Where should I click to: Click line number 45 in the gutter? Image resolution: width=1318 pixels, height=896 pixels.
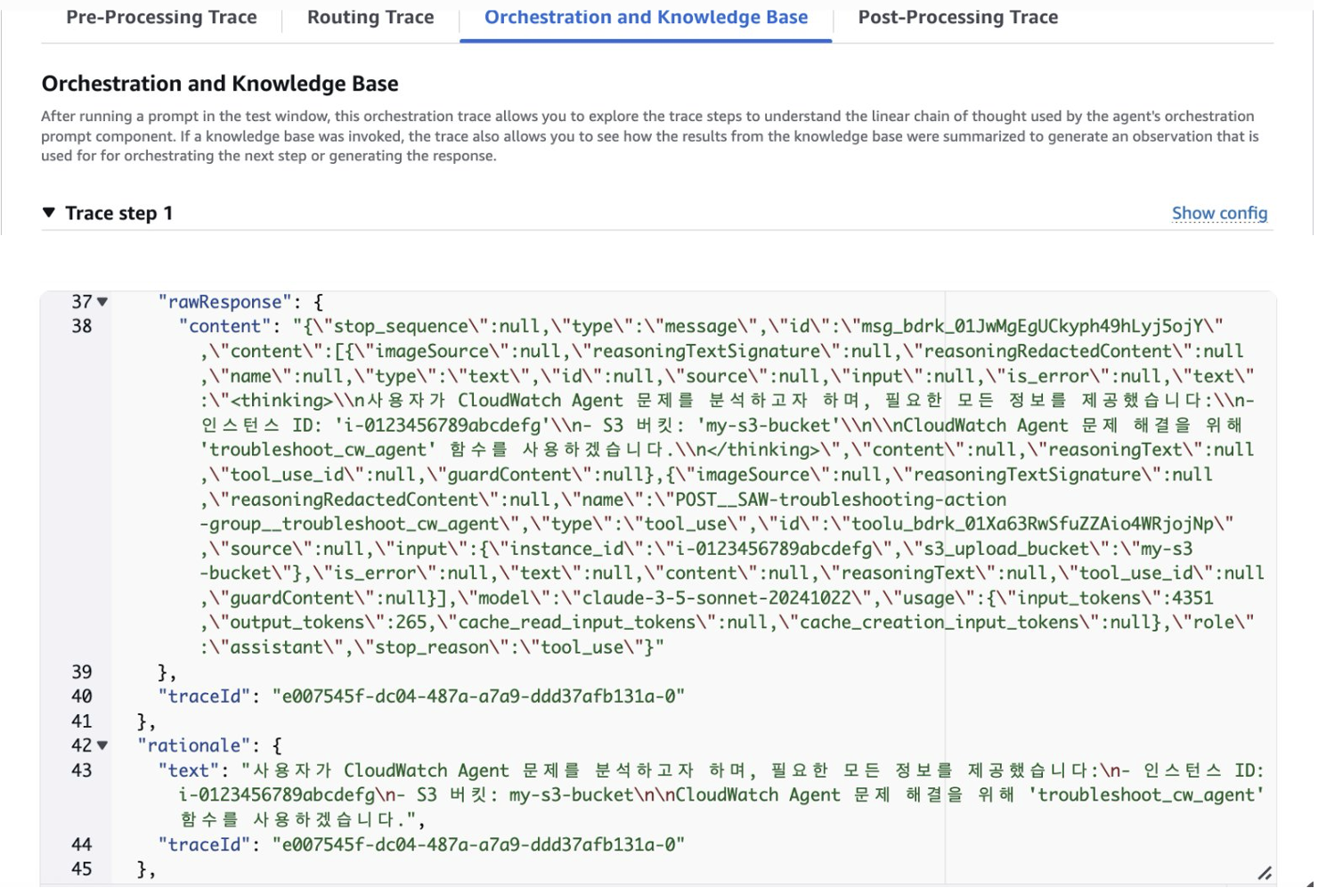point(82,868)
